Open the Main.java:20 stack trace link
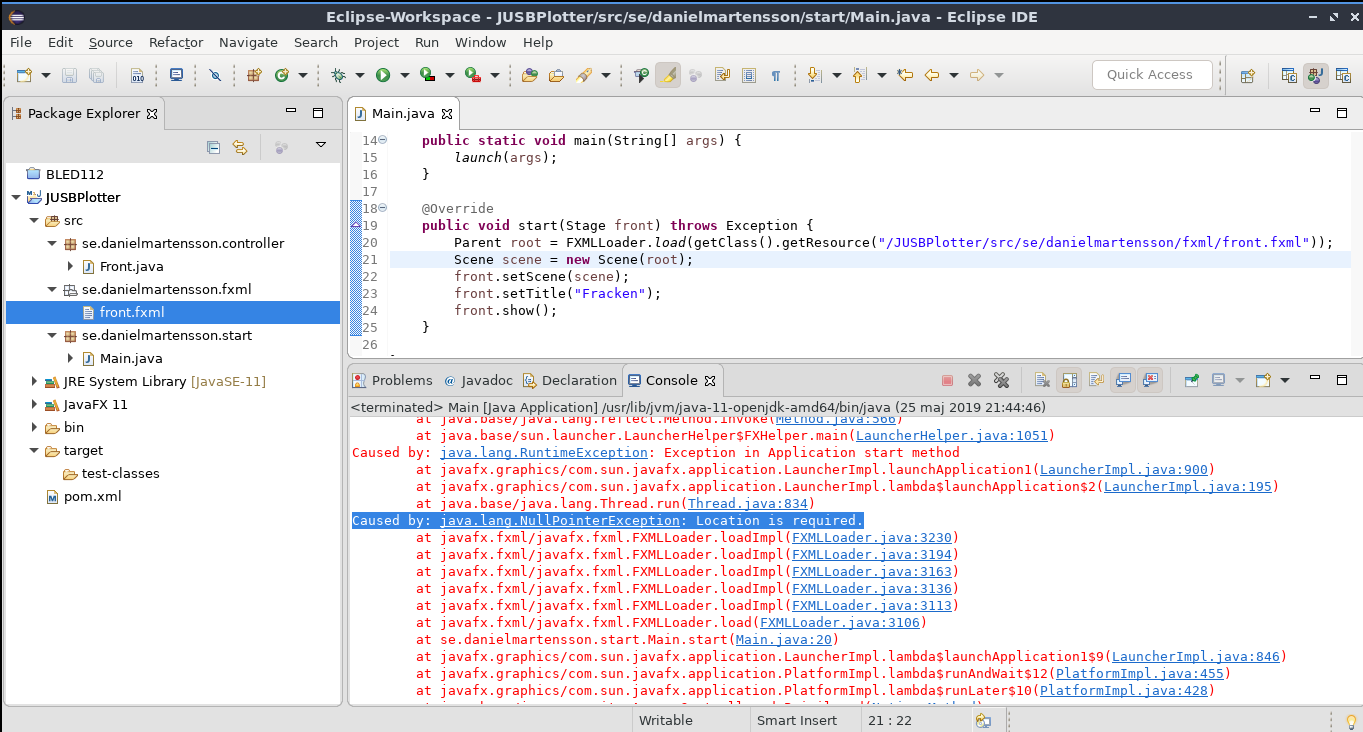This screenshot has height=732, width=1363. click(x=785, y=640)
